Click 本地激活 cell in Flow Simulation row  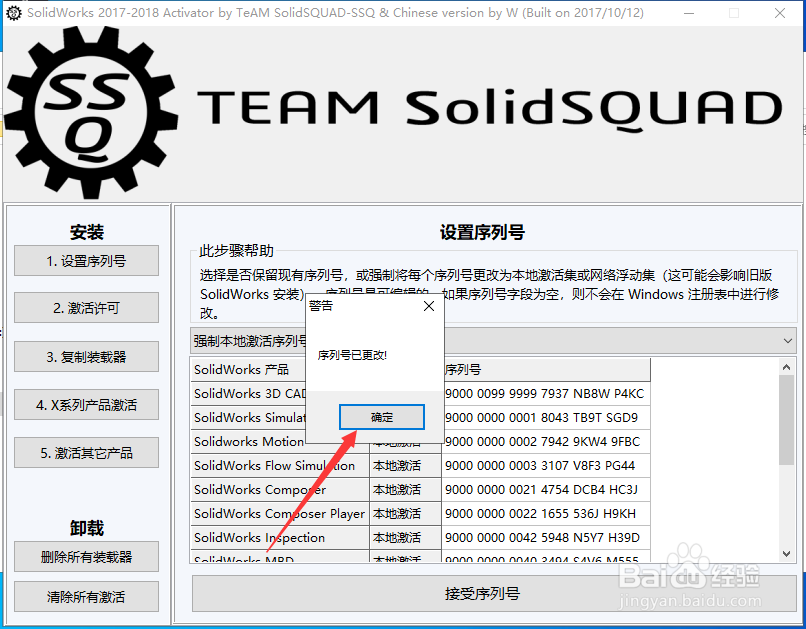405,466
